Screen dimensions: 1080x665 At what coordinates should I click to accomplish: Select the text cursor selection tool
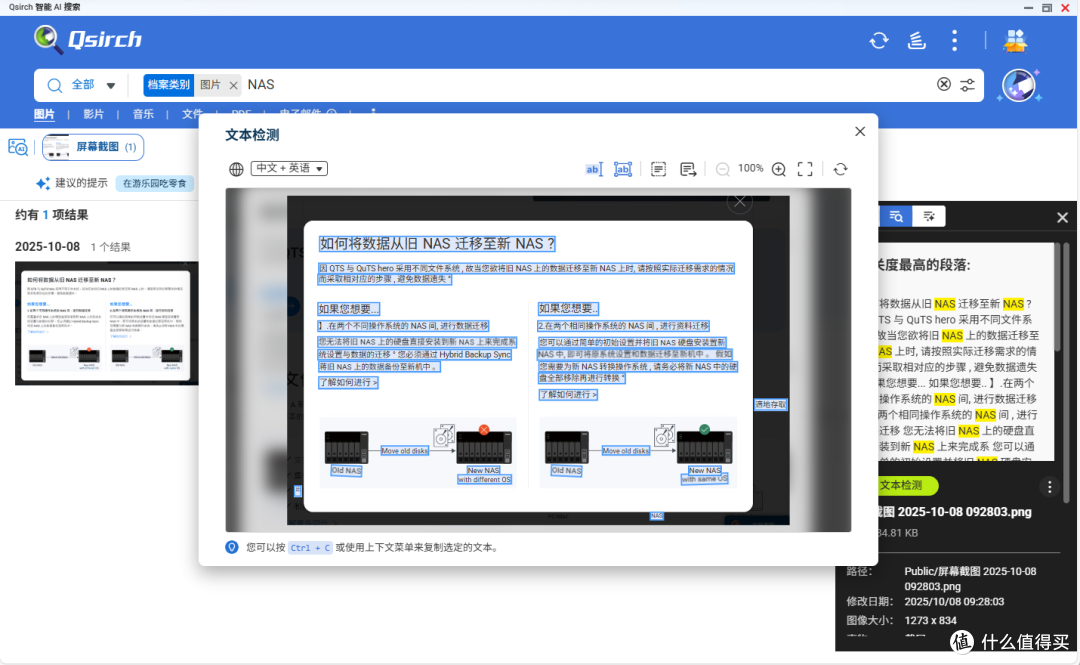pos(593,169)
